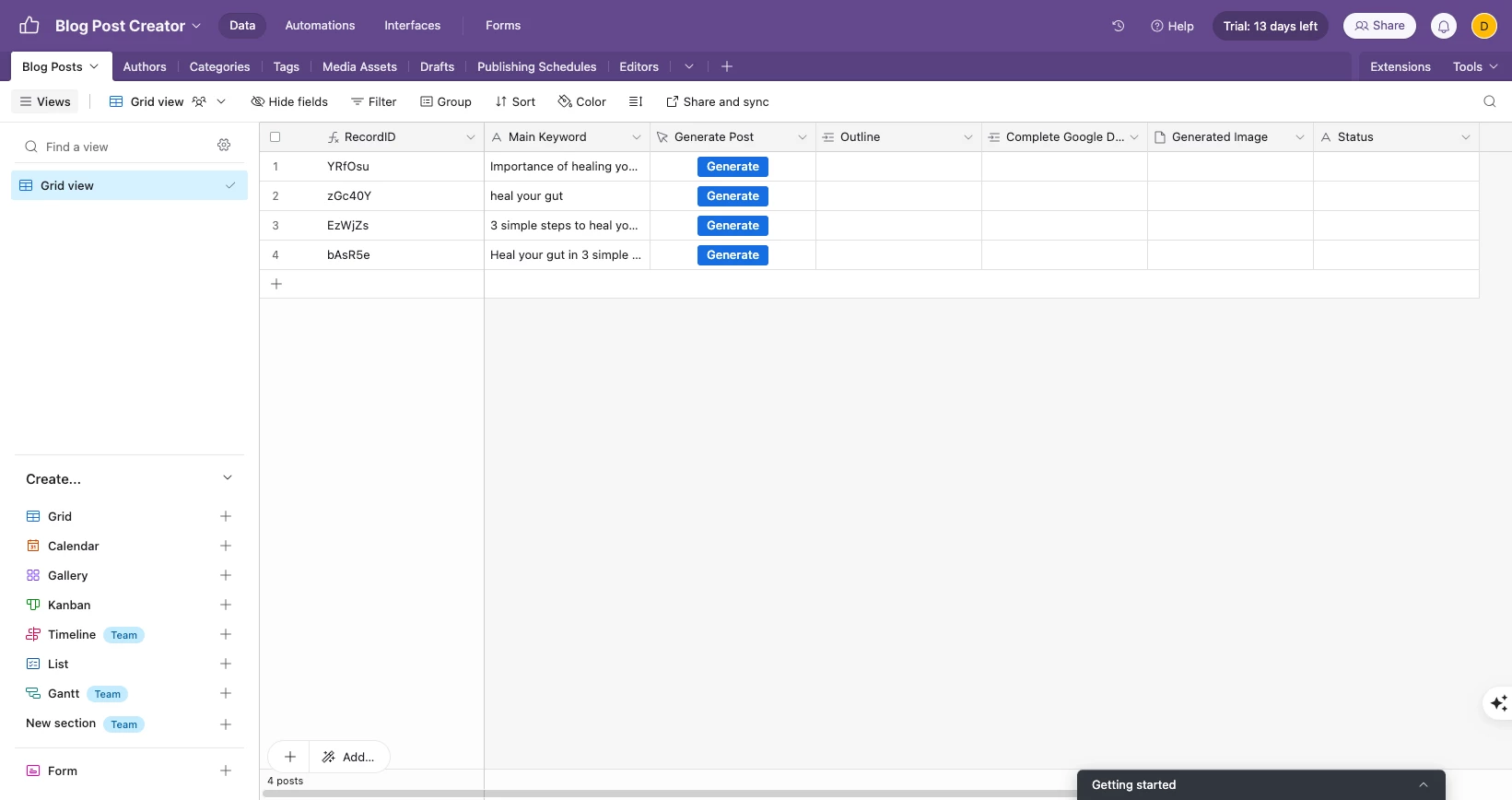1512x800 pixels.
Task: Switch to the Automations tab
Action: click(x=320, y=25)
